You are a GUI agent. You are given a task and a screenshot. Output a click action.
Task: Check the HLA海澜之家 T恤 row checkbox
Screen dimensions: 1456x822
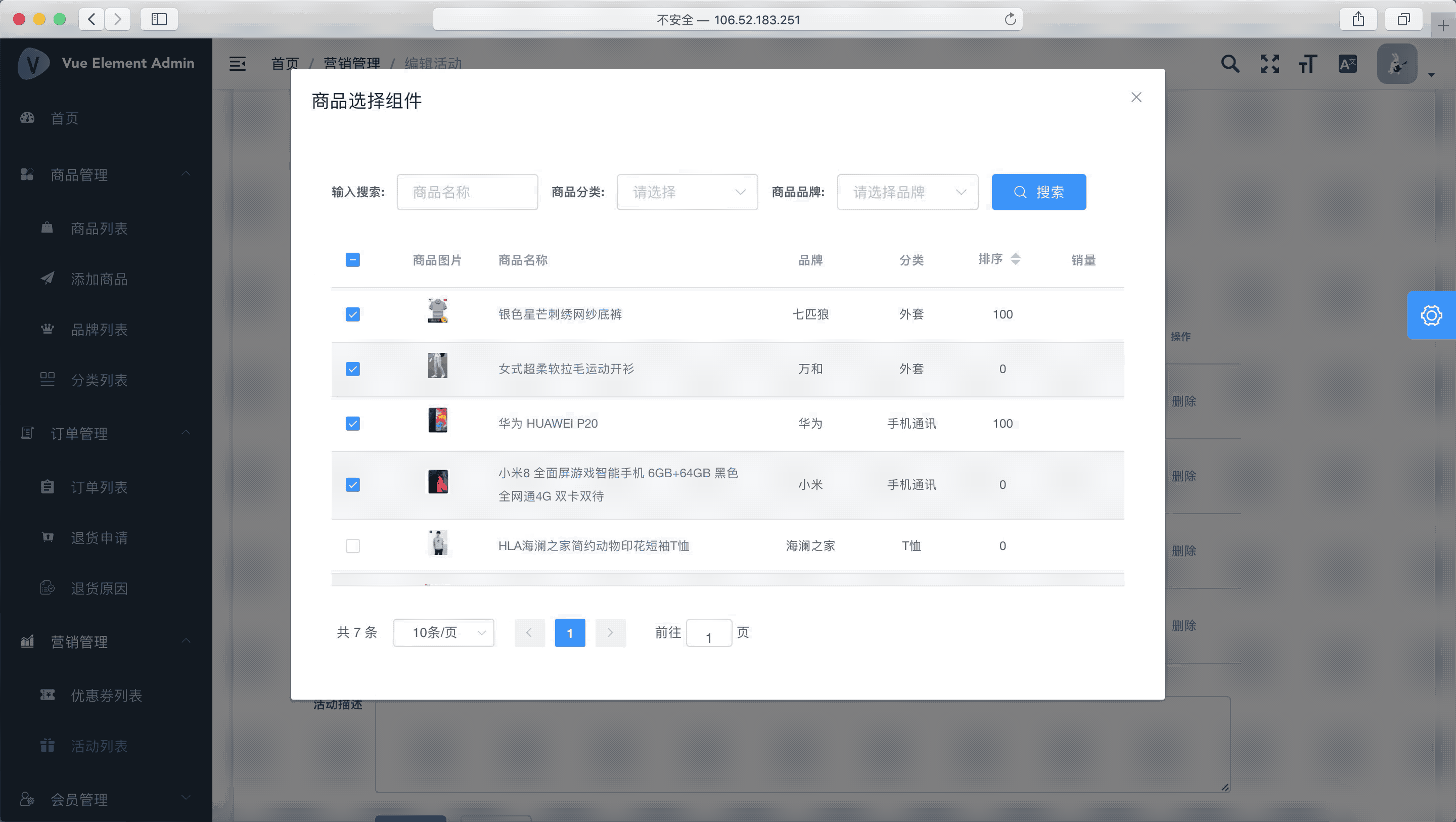[353, 545]
